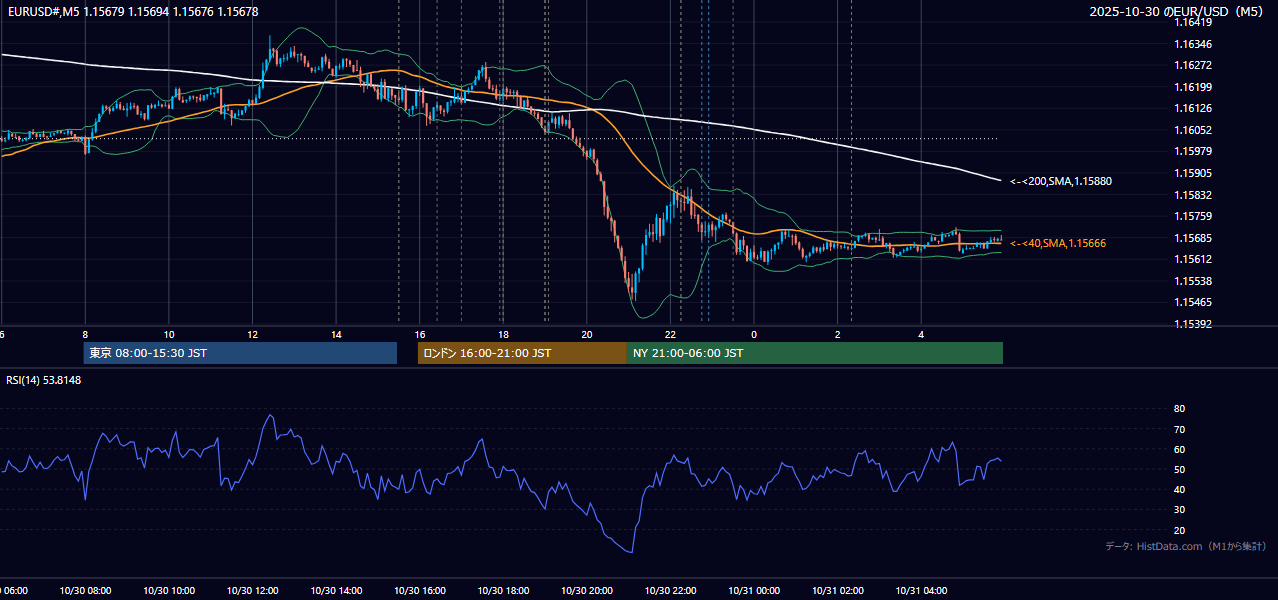Click the 10/30 14:00 date label
This screenshot has width=1278, height=600.
click(x=336, y=591)
